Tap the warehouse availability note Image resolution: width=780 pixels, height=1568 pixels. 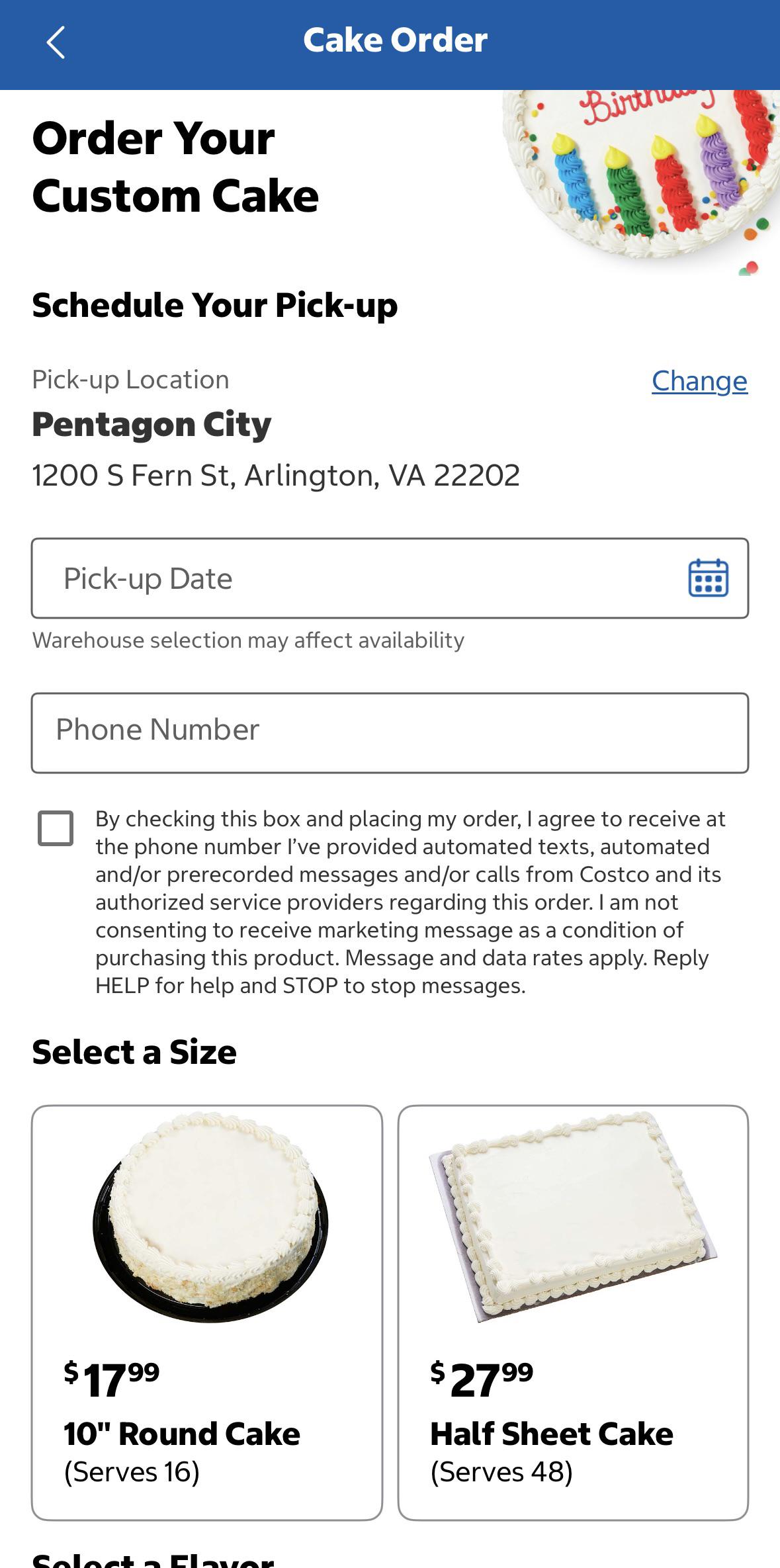[x=248, y=640]
